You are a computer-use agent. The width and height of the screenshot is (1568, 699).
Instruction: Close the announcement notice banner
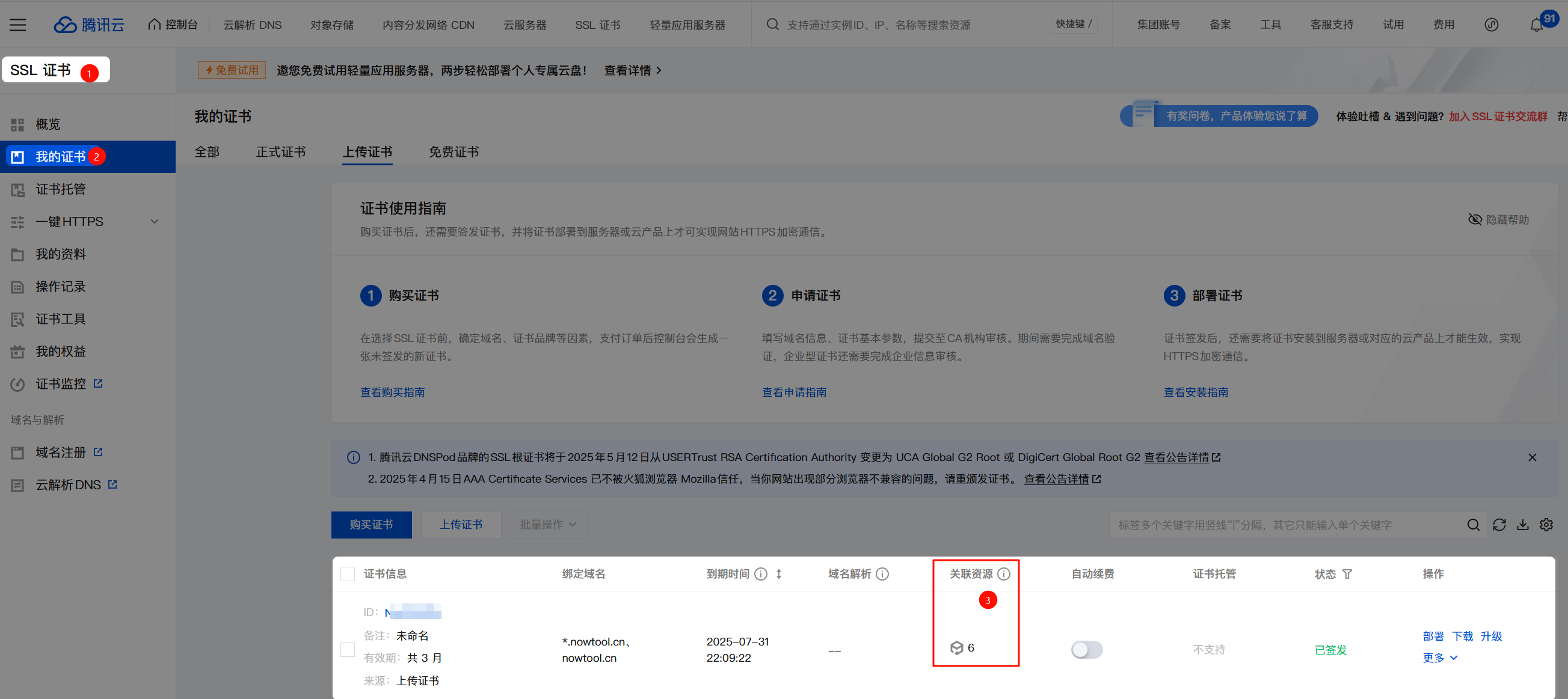coord(1532,457)
